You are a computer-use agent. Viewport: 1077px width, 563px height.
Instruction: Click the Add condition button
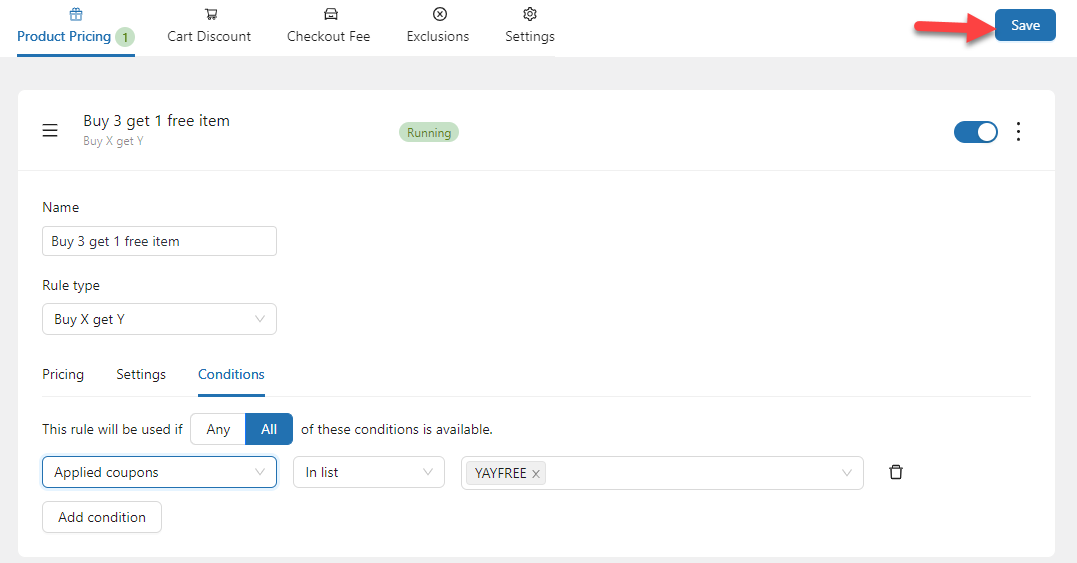[102, 517]
